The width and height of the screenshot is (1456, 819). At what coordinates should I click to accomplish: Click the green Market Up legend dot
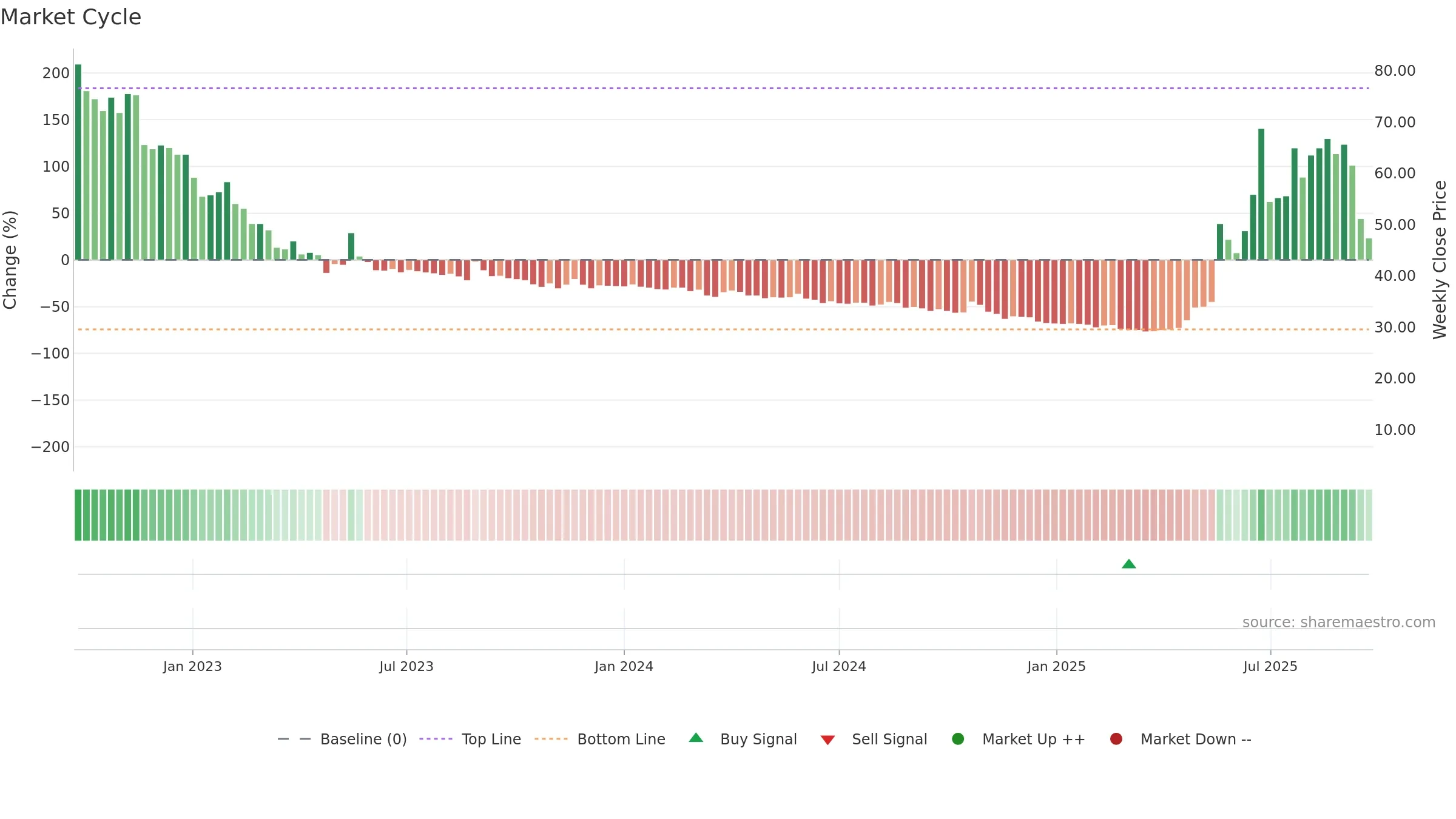click(958, 739)
